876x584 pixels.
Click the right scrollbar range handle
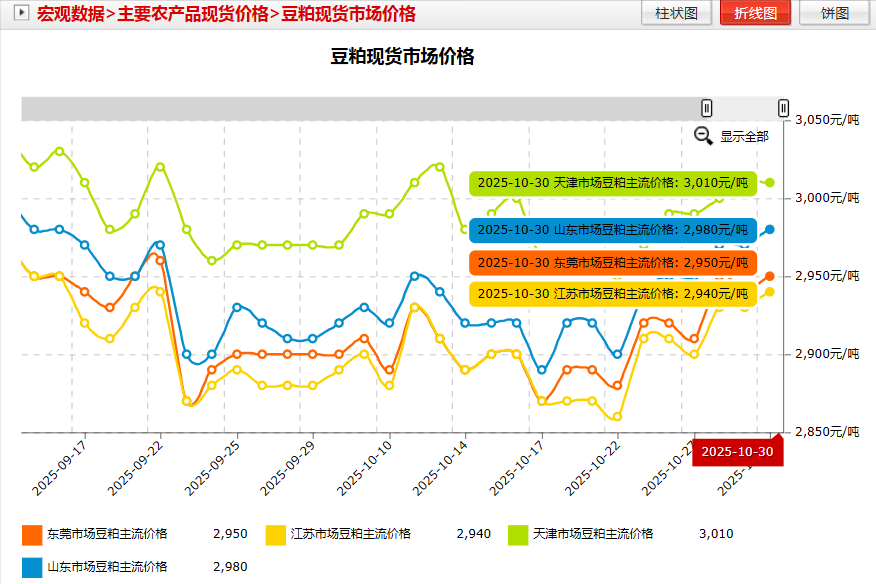[783, 108]
